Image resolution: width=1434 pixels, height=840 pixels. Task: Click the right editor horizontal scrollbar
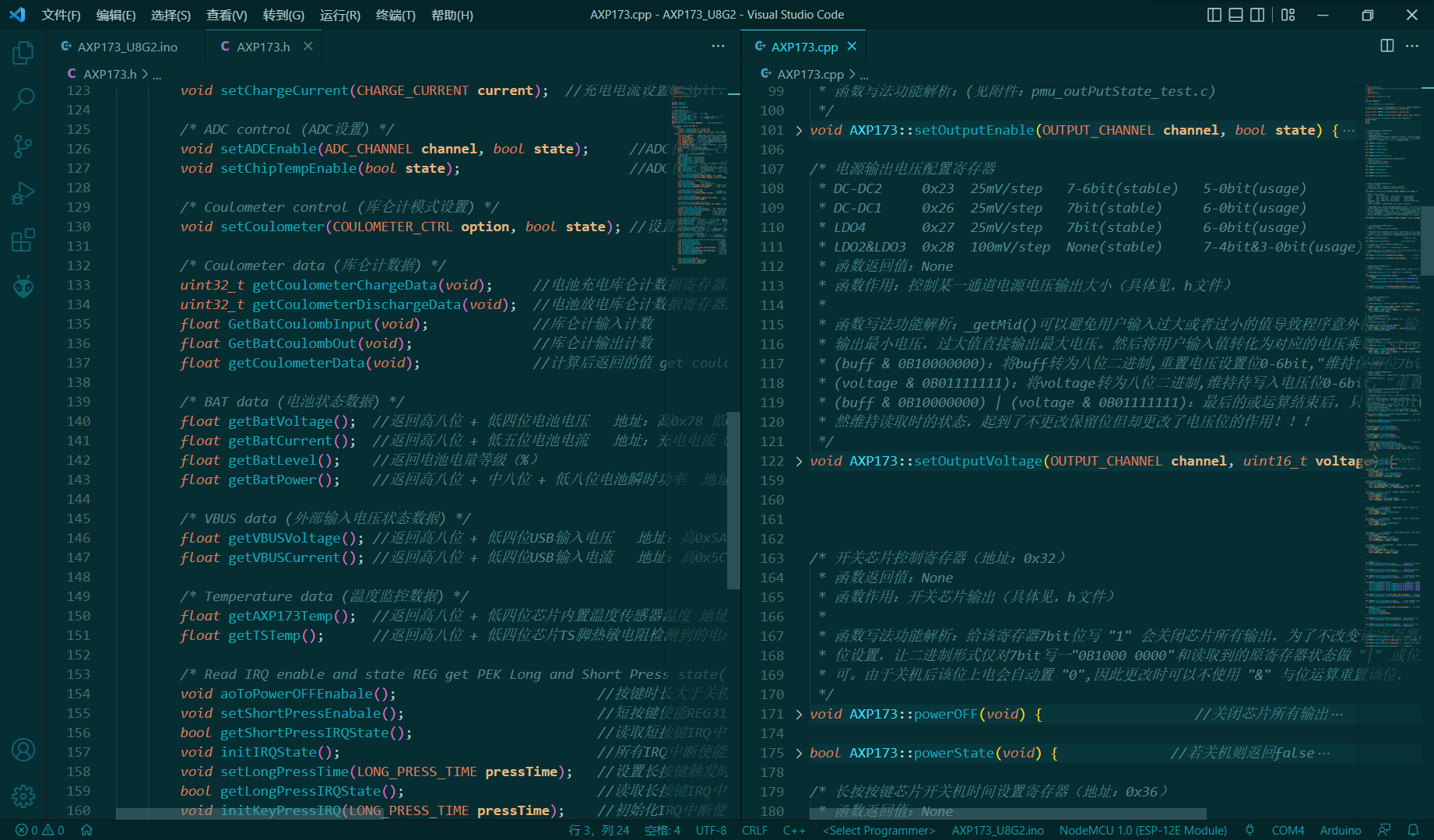click(x=1008, y=814)
